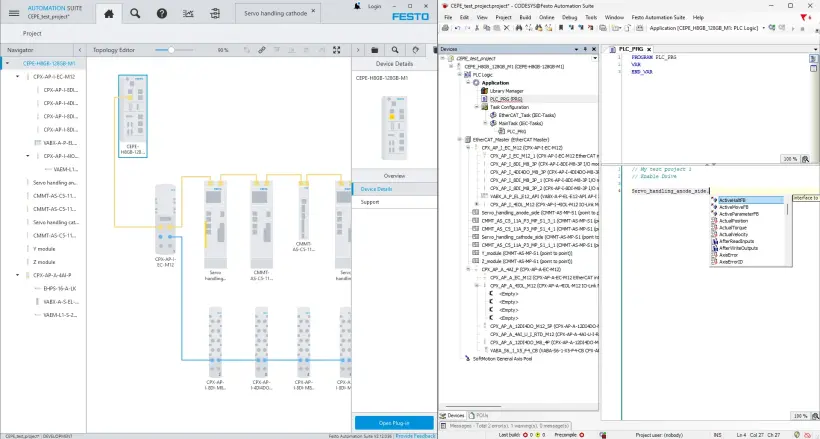Open the help question mark icon
The width and height of the screenshot is (820, 439).
[x=163, y=13]
